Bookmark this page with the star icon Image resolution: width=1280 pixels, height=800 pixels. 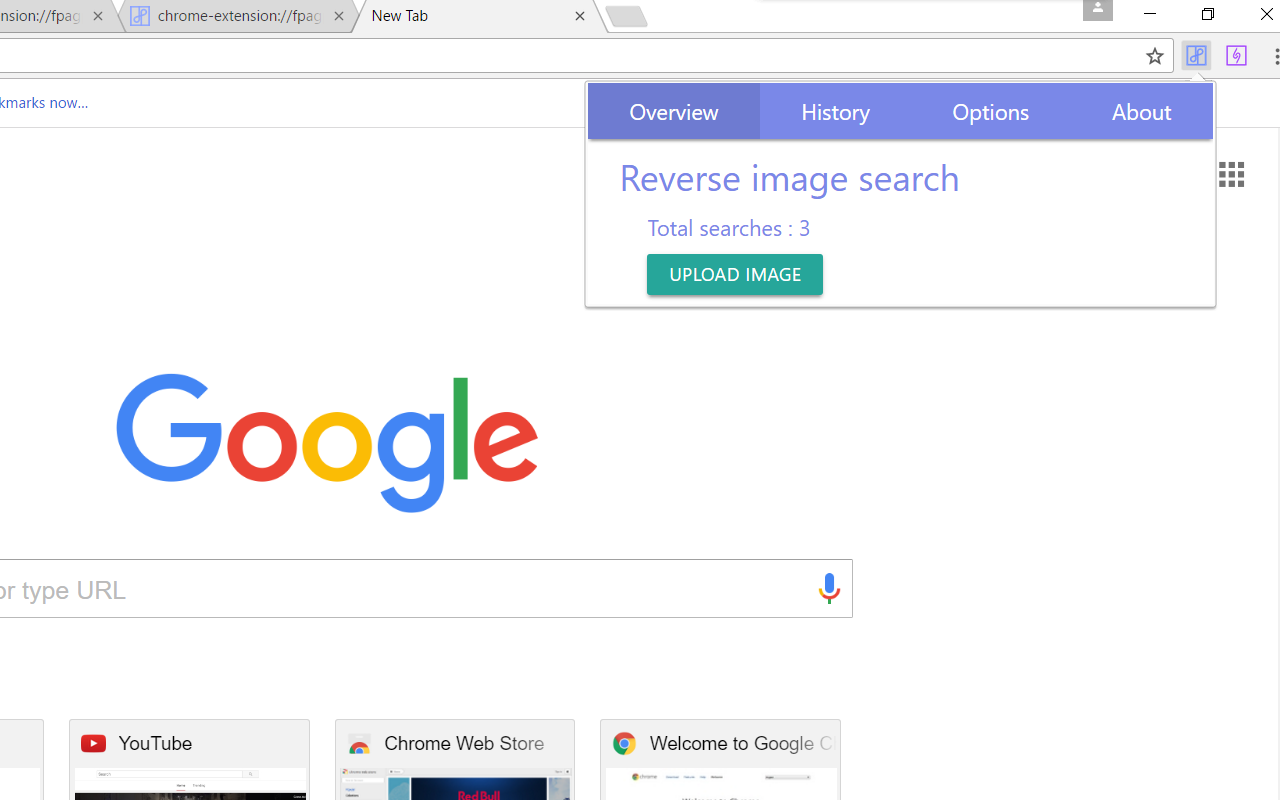(x=1154, y=56)
